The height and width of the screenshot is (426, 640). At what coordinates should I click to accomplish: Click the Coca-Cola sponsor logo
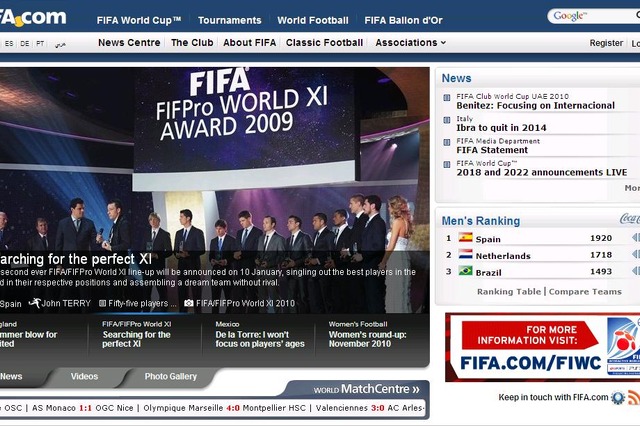(x=629, y=220)
